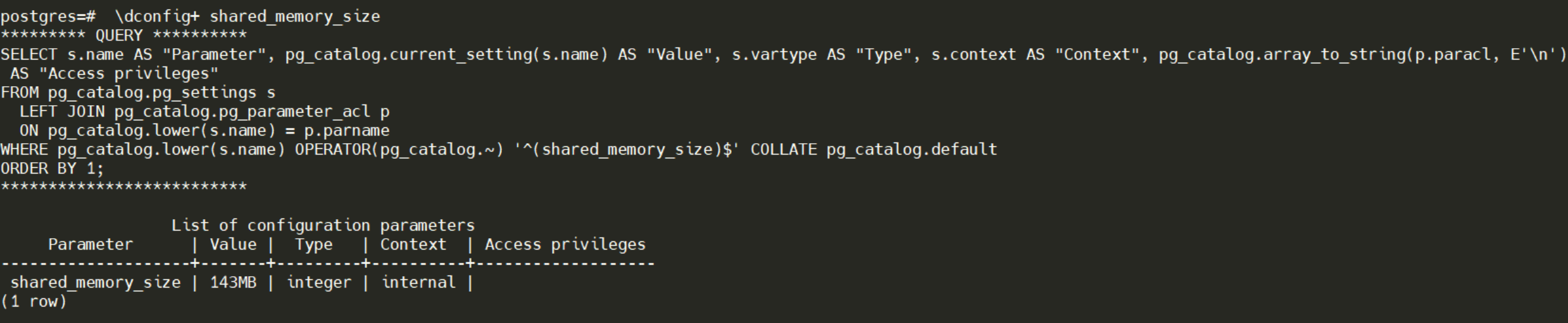
Task: Click pg_catalog.current_setting(s.name) in the query
Action: (447, 54)
